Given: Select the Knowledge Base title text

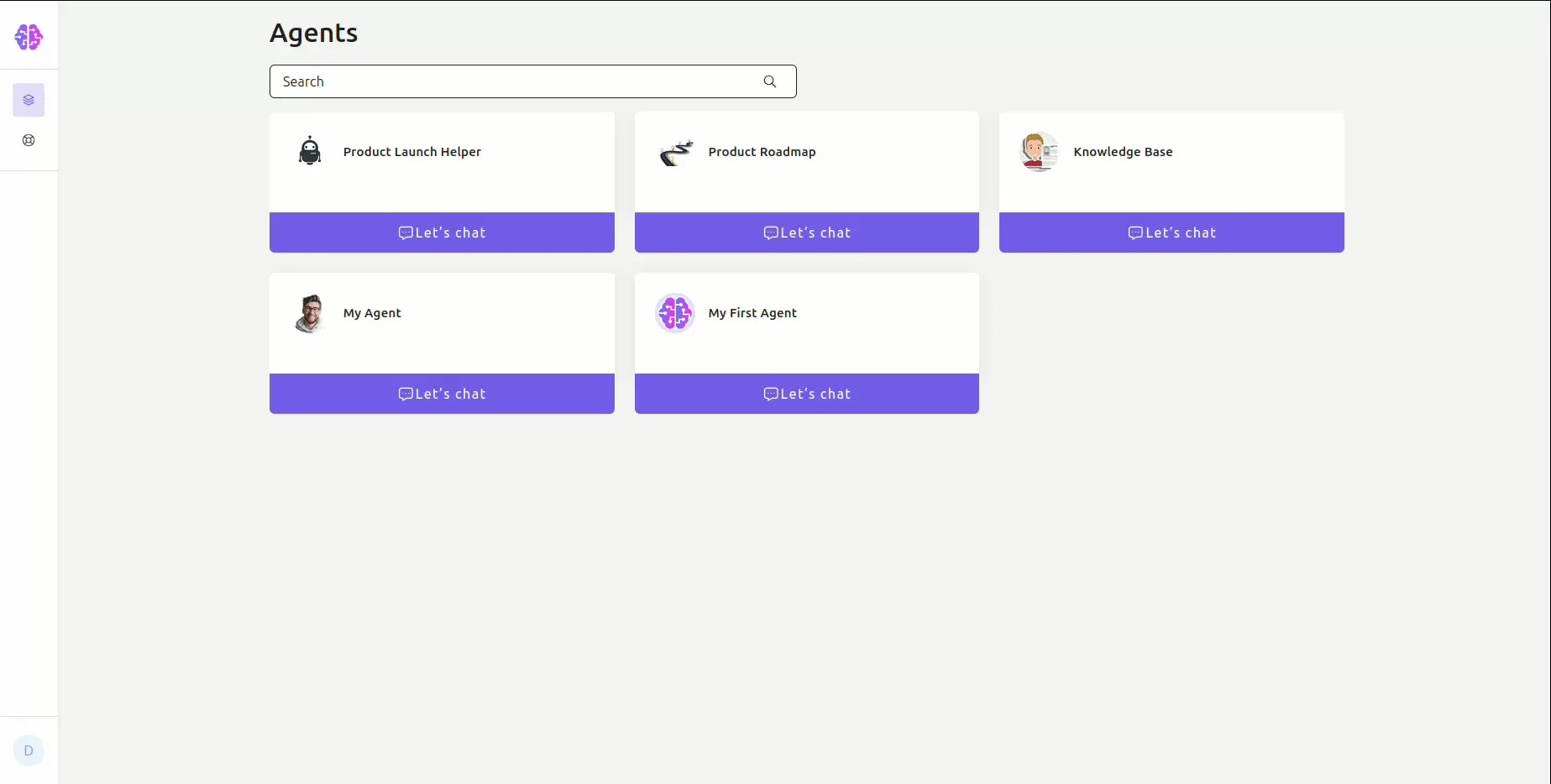Looking at the screenshot, I should (1124, 152).
